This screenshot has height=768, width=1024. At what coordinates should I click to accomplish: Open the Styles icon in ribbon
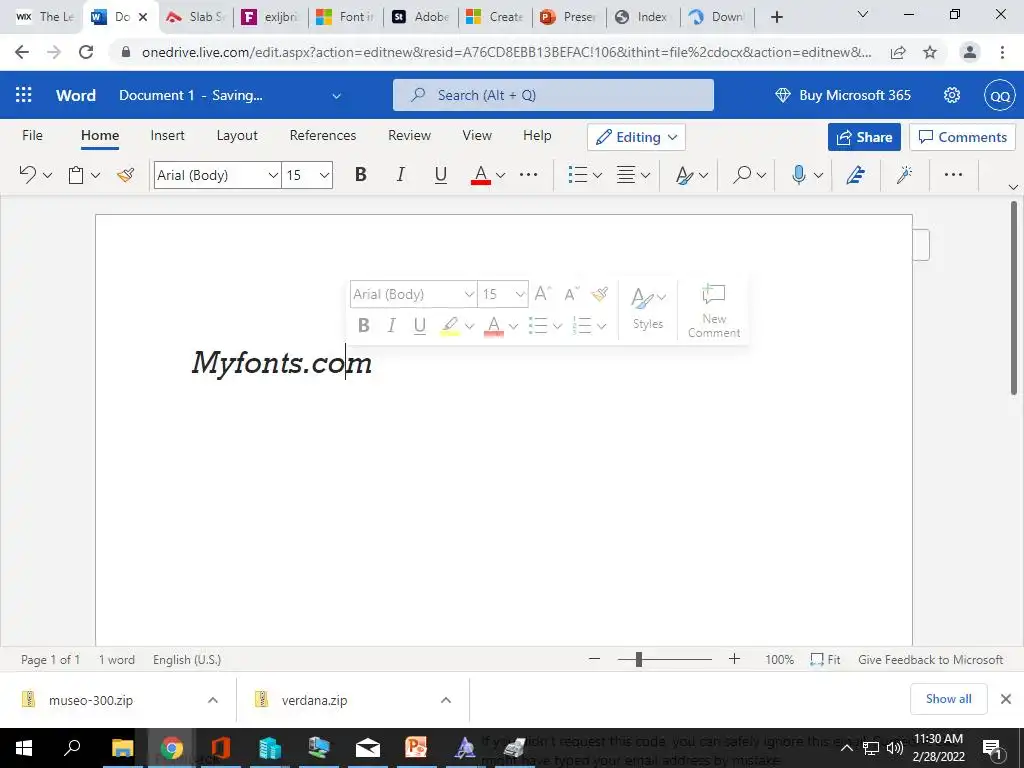pos(684,174)
